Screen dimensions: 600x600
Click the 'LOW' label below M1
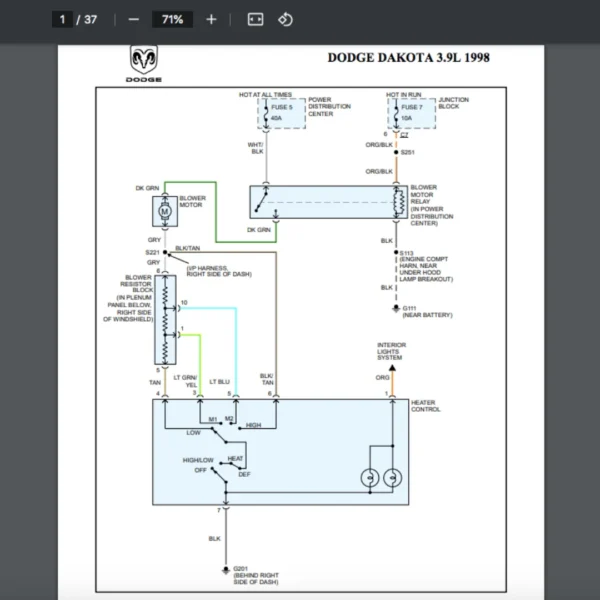coord(193,432)
